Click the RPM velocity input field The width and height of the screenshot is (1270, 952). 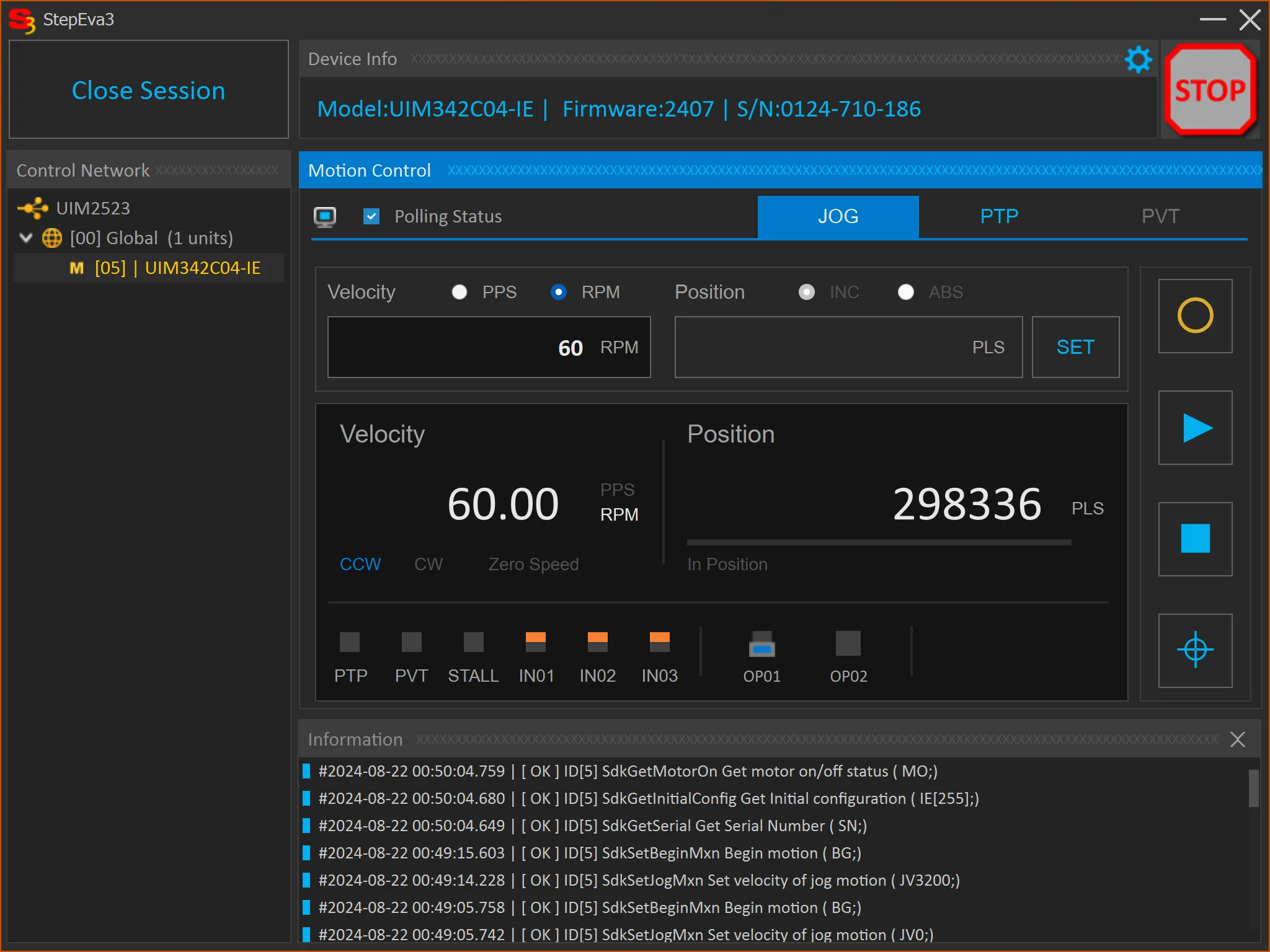point(489,347)
